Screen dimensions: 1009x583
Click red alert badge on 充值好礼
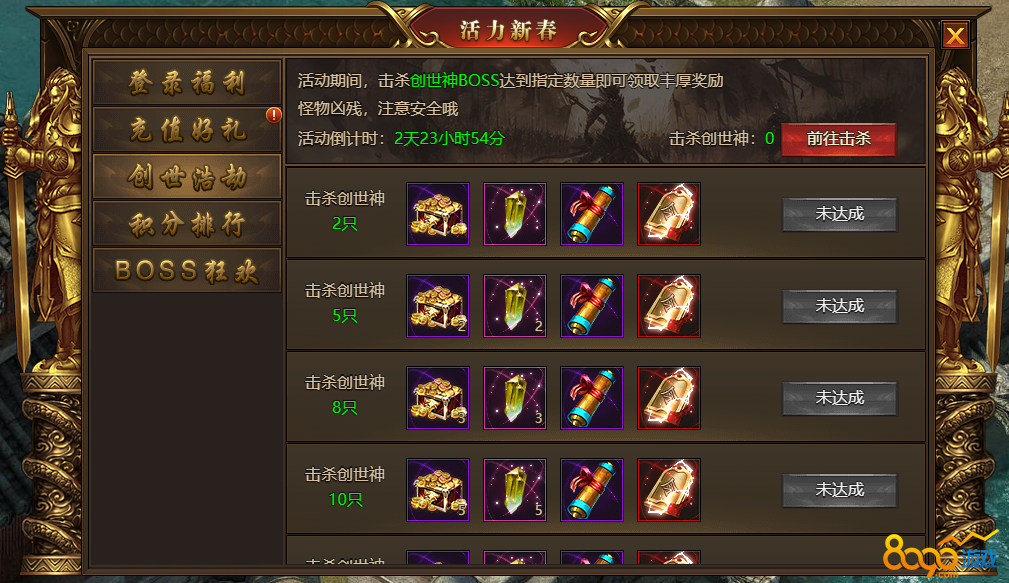coord(273,115)
